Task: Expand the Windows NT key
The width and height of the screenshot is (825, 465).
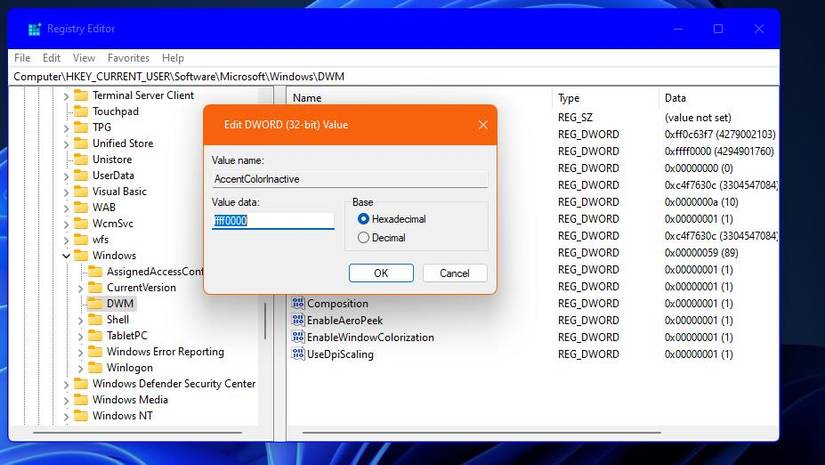Action: [x=66, y=417]
